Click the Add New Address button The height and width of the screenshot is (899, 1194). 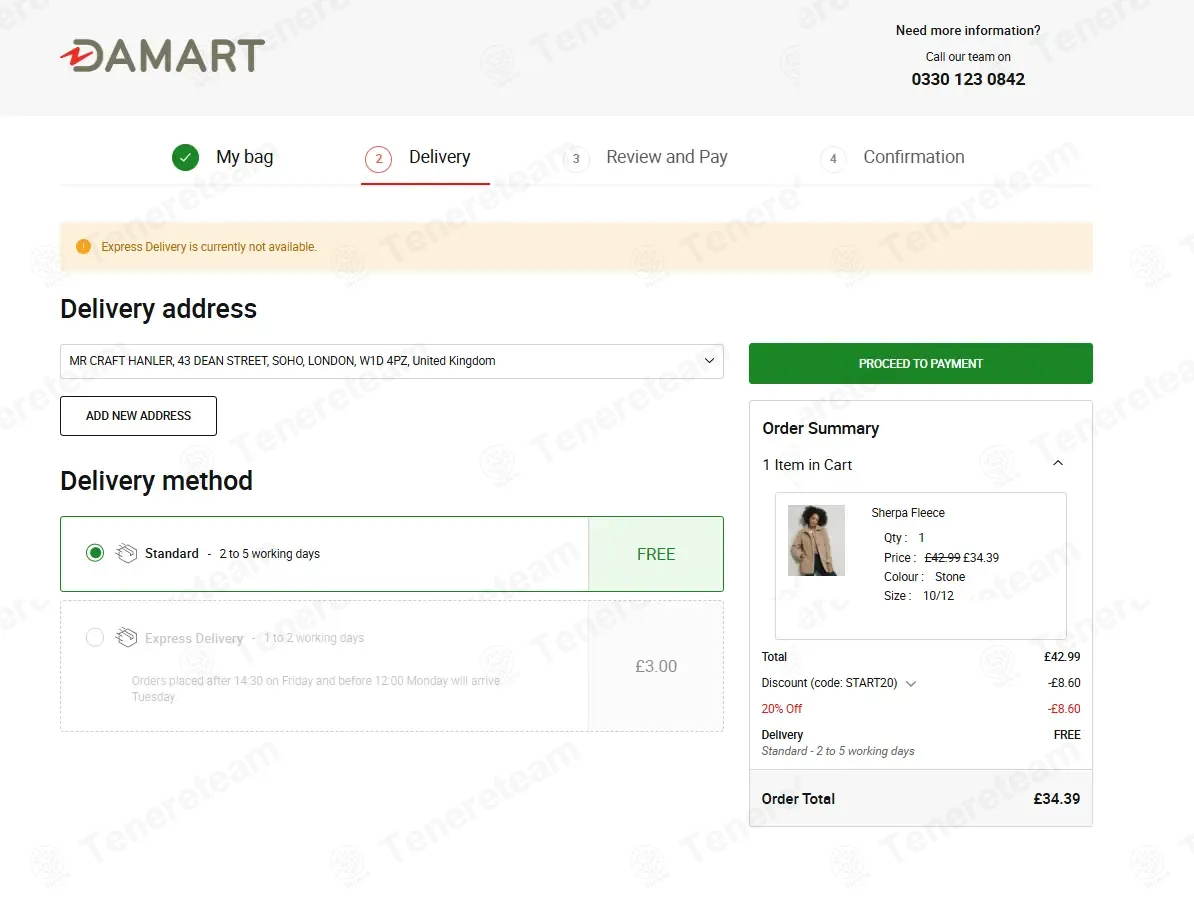pyautogui.click(x=139, y=416)
